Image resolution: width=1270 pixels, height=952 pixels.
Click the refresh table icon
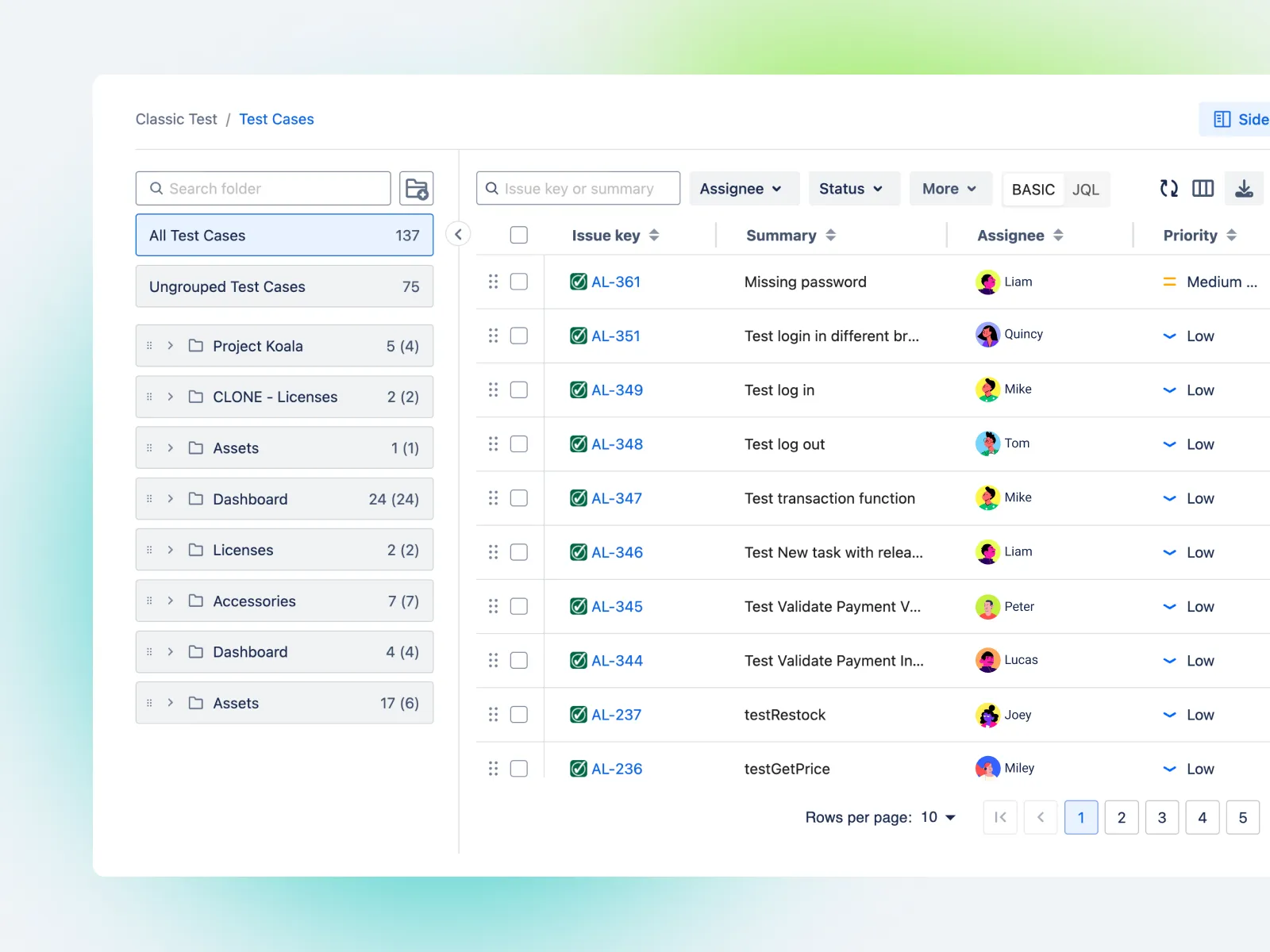click(x=1168, y=189)
